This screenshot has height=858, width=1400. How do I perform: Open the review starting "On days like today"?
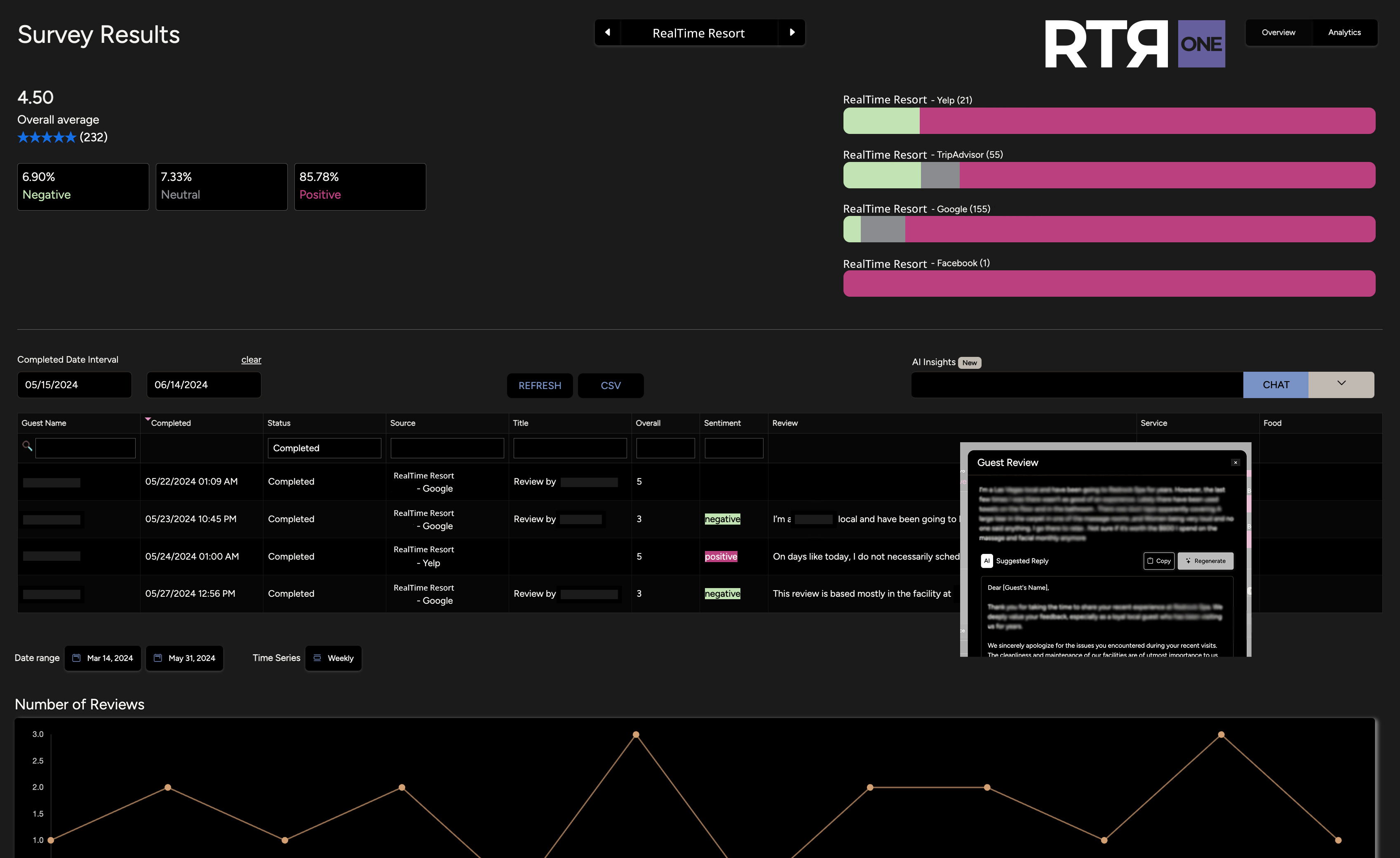click(866, 556)
